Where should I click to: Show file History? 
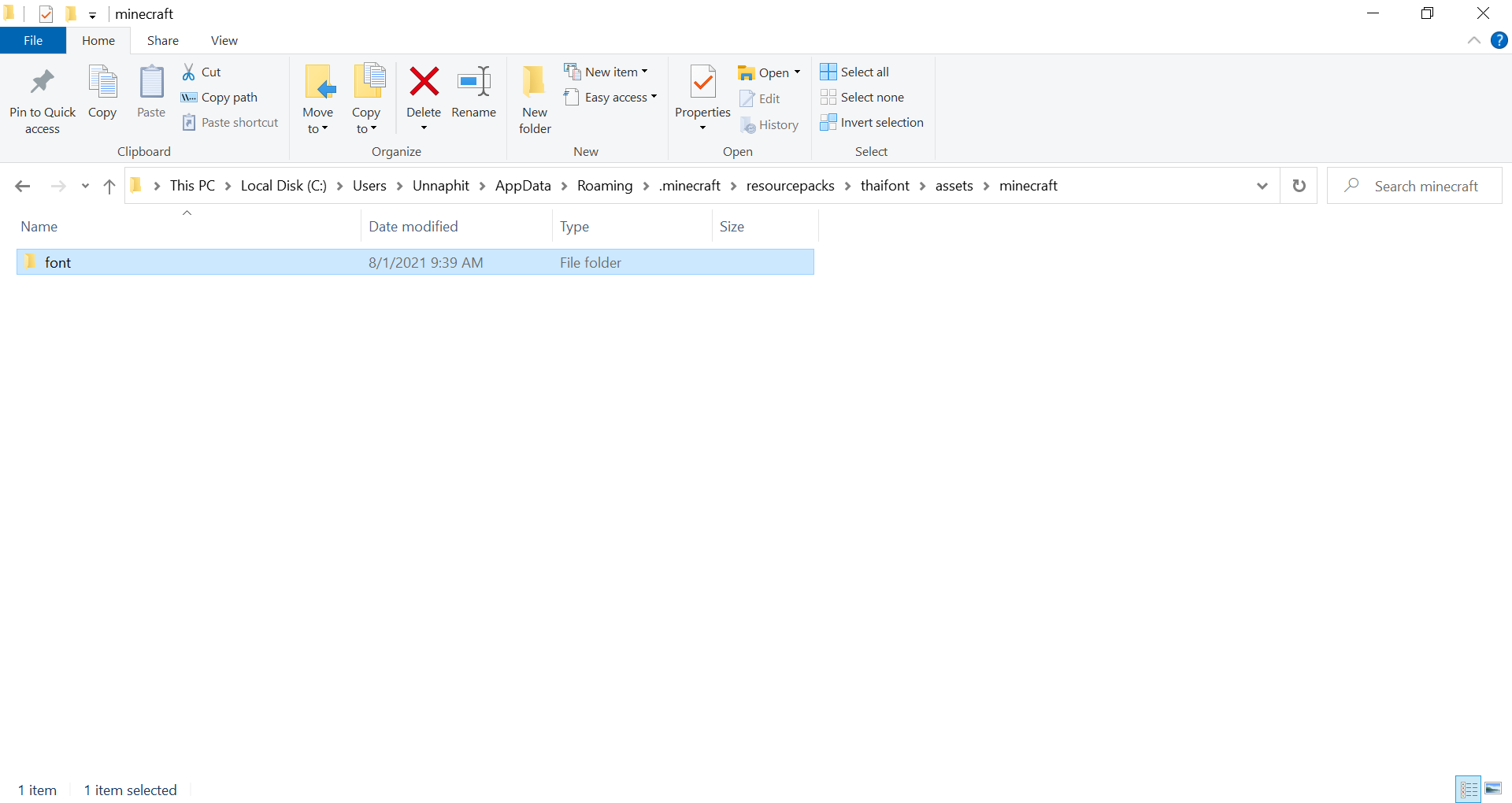(769, 124)
